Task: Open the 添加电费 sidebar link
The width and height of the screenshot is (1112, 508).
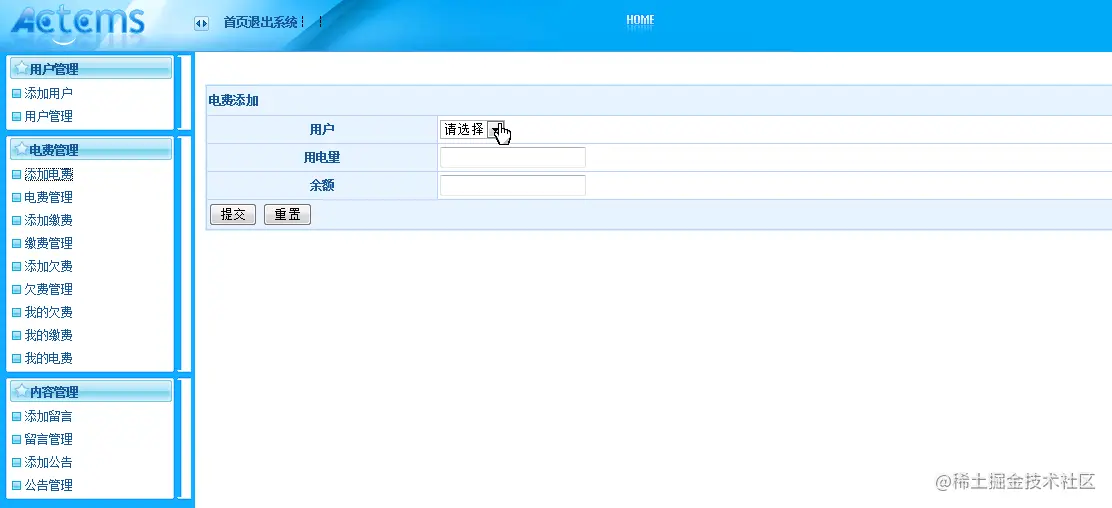Action: [x=48, y=174]
